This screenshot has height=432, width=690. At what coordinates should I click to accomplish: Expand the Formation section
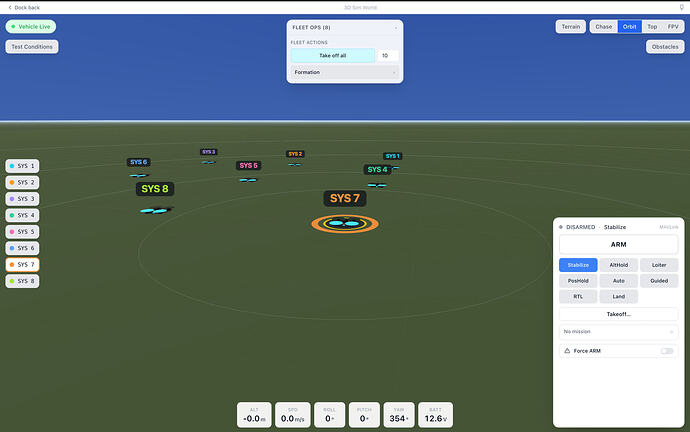tap(345, 72)
